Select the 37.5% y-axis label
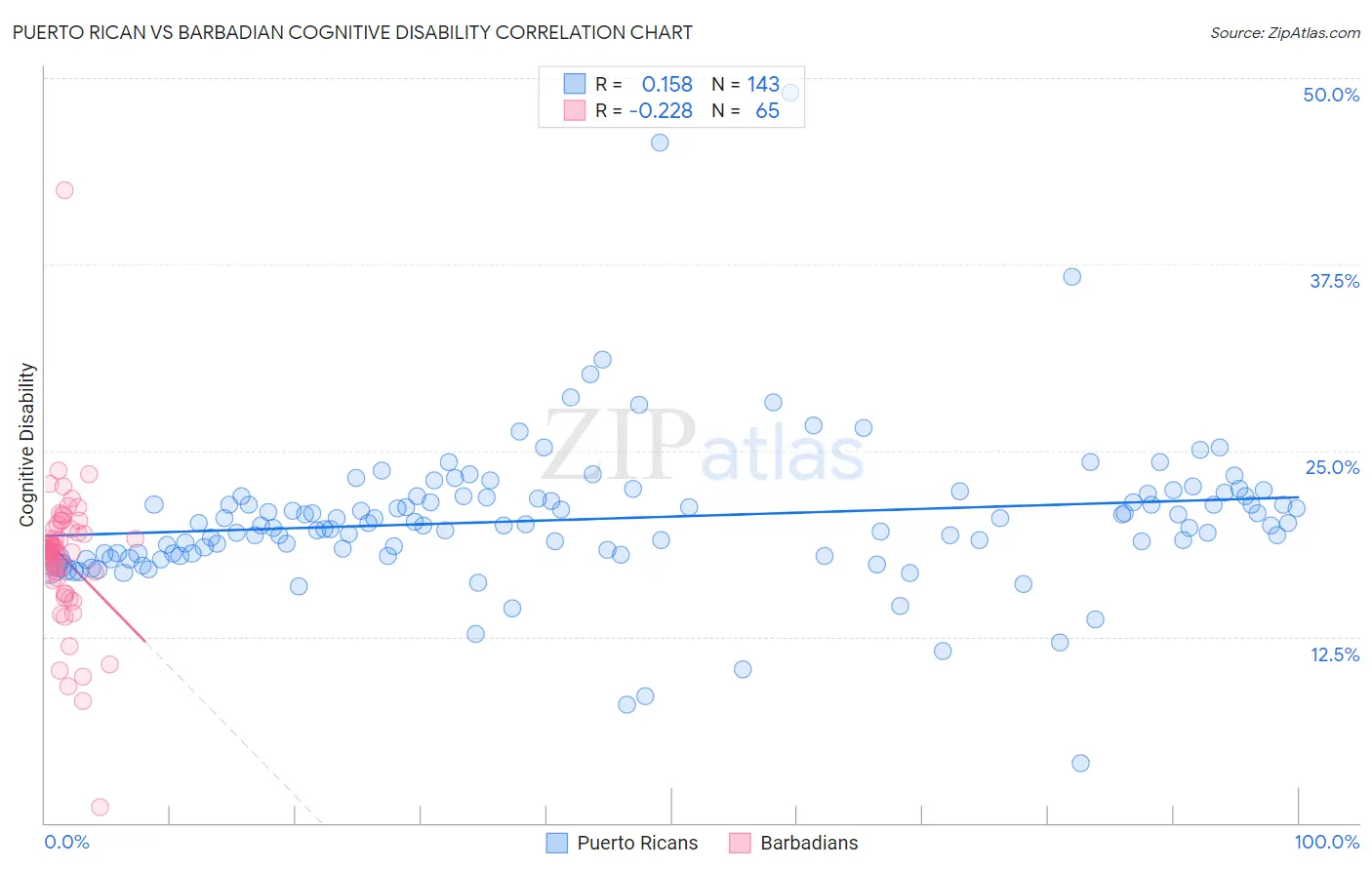This screenshot has height=870, width=1372. point(1334,281)
